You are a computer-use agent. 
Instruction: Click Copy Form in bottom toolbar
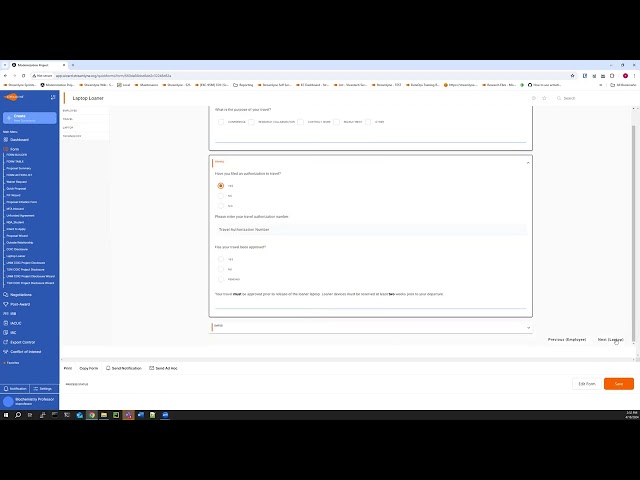coord(89,368)
